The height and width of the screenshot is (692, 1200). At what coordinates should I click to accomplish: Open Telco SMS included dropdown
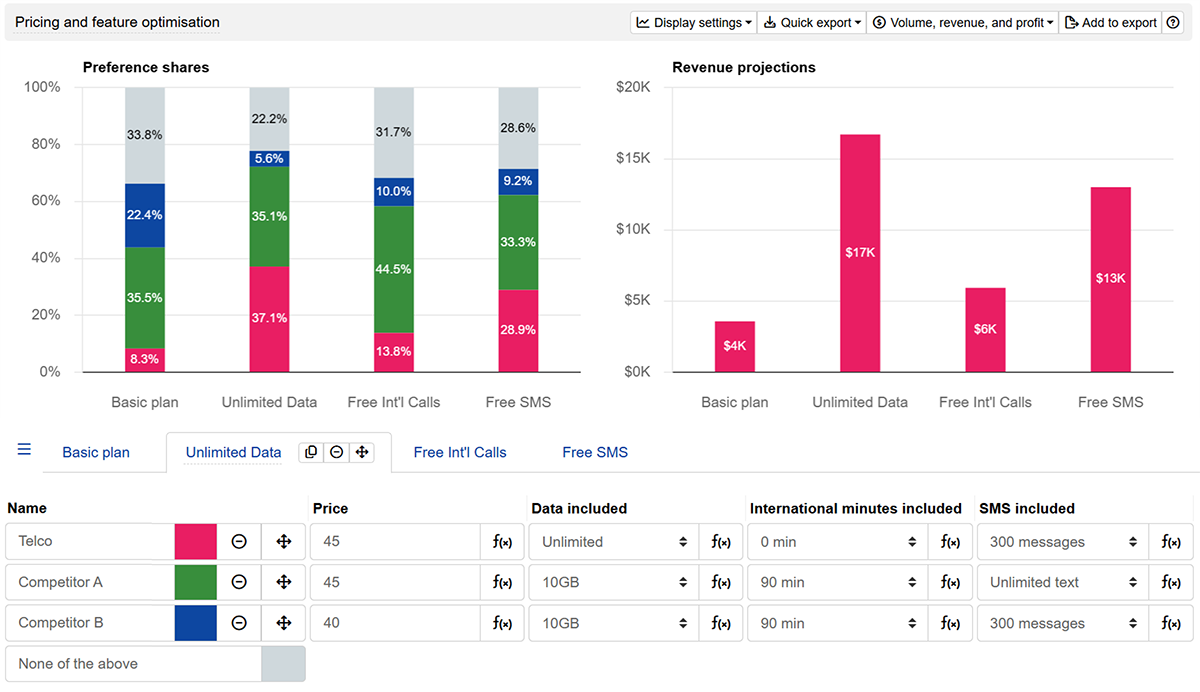coord(1063,541)
